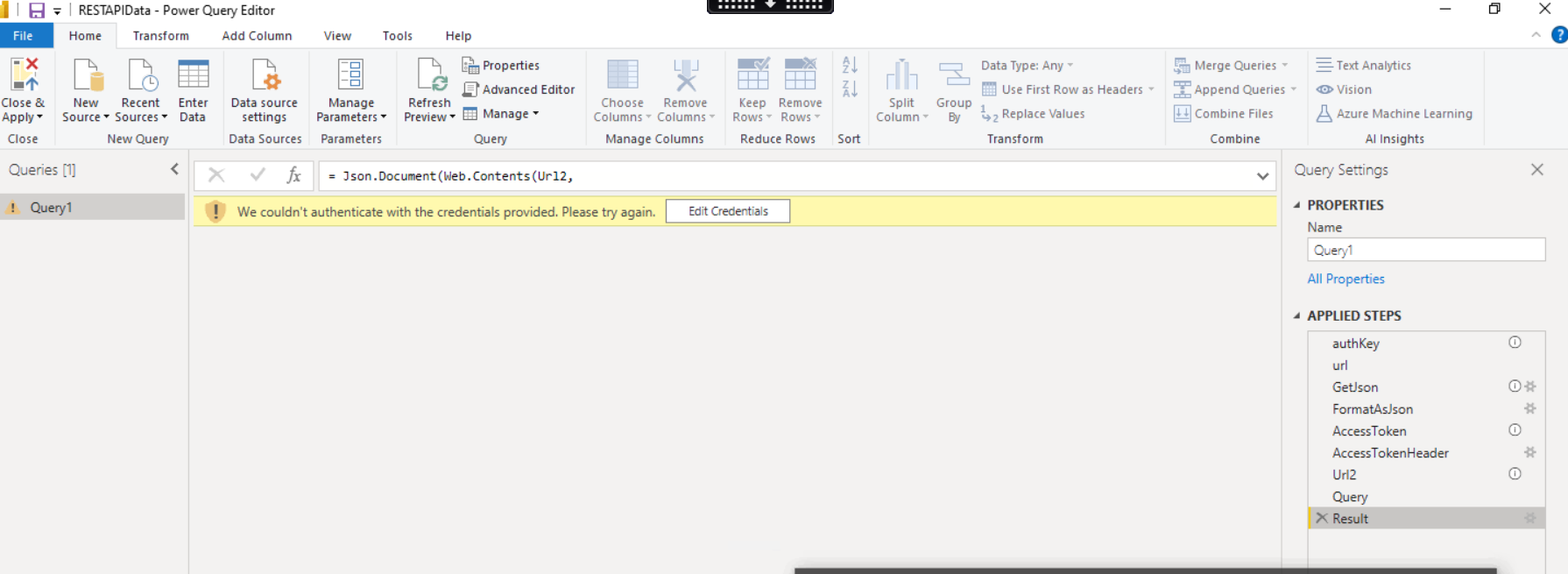Collapse the APPLIED STEPS section
This screenshot has height=574, width=1568.
pos(1297,315)
